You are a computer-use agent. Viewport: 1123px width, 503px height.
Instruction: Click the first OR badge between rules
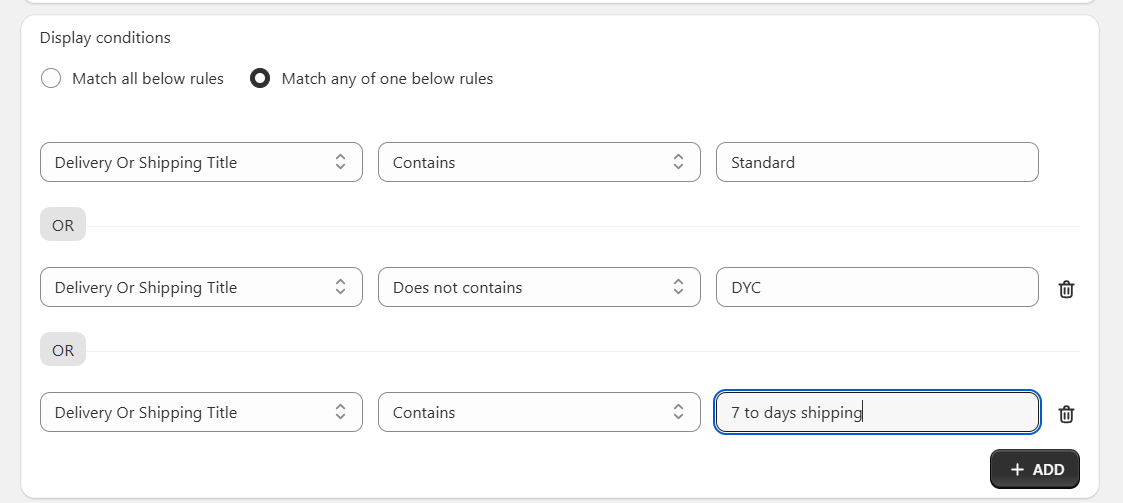coord(63,225)
